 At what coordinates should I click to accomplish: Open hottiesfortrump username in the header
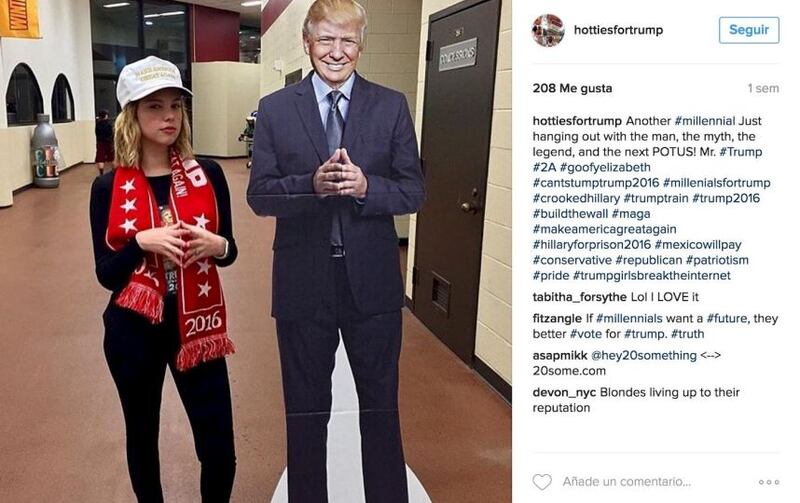[x=618, y=30]
